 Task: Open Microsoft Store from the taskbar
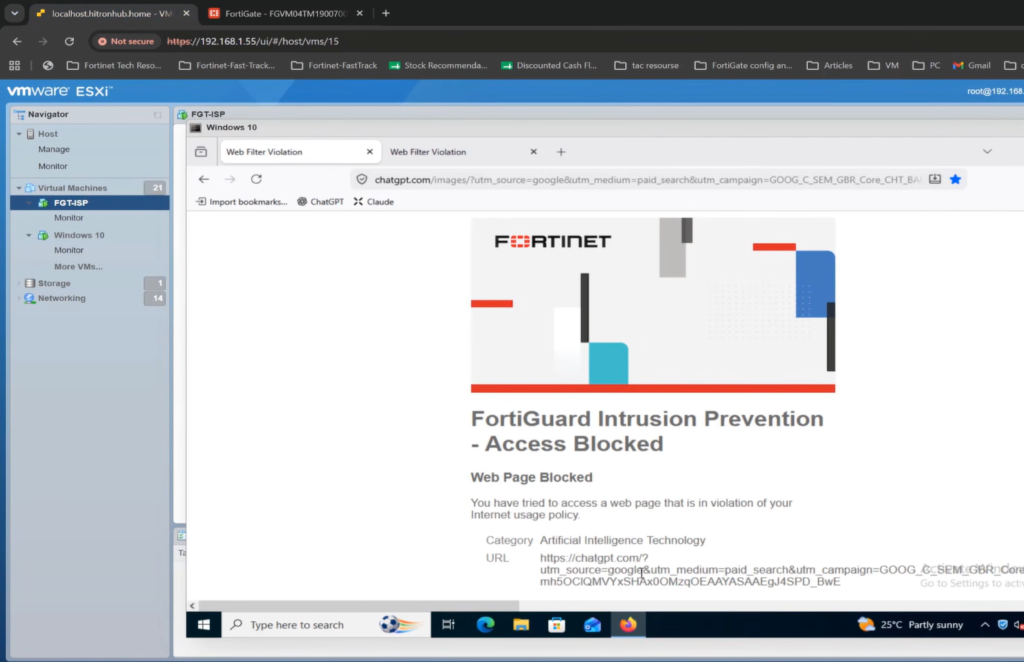(x=556, y=625)
